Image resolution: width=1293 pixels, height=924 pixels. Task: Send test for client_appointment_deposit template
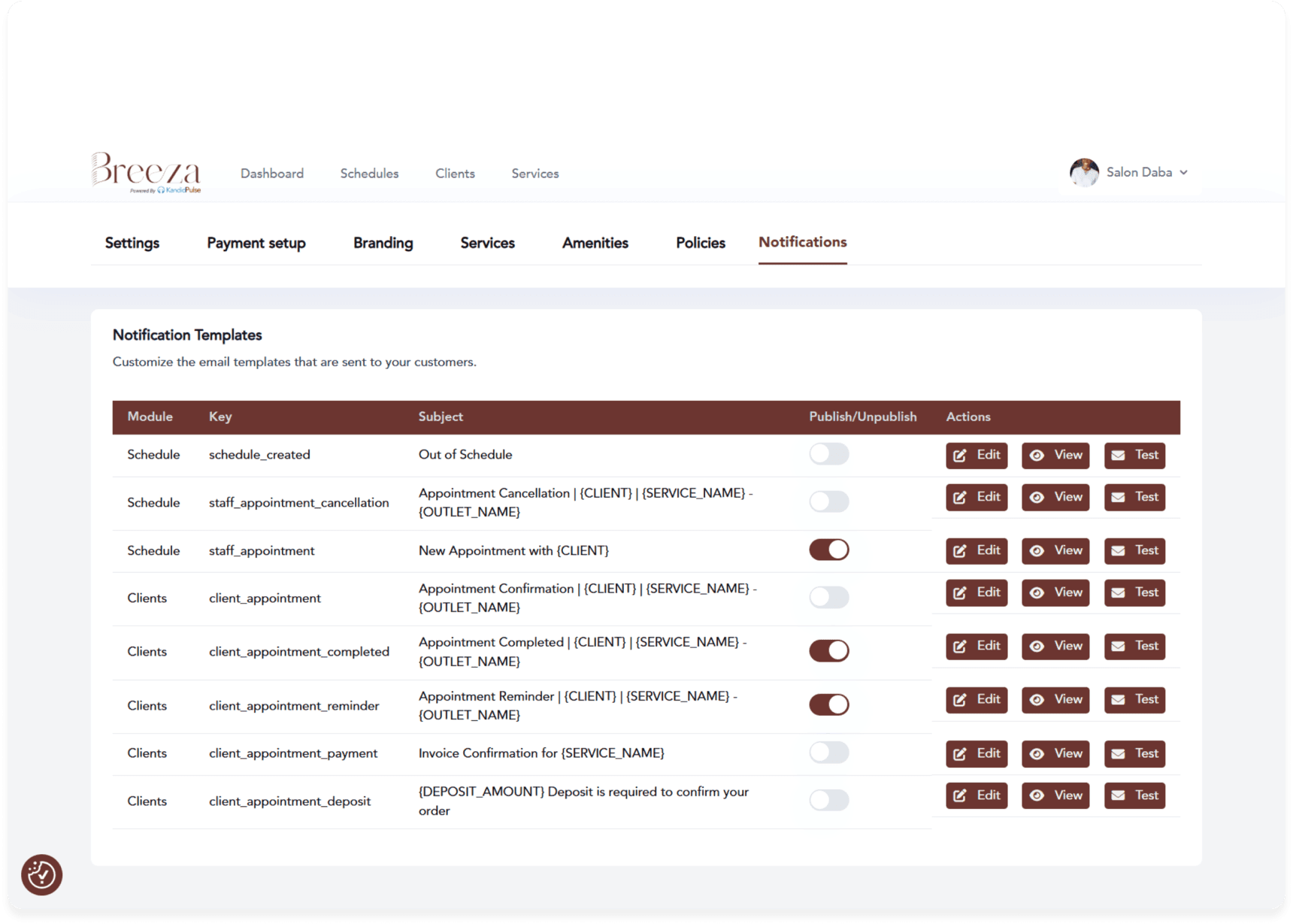click(x=1134, y=795)
